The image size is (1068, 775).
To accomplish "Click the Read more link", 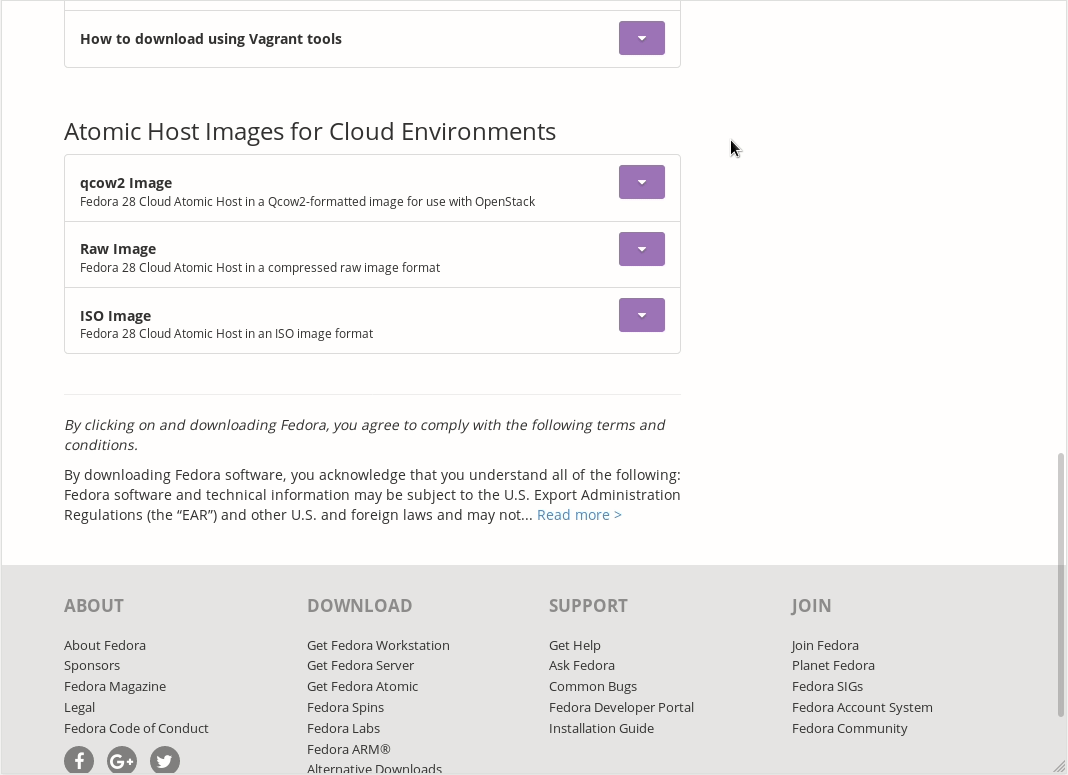I will [579, 515].
